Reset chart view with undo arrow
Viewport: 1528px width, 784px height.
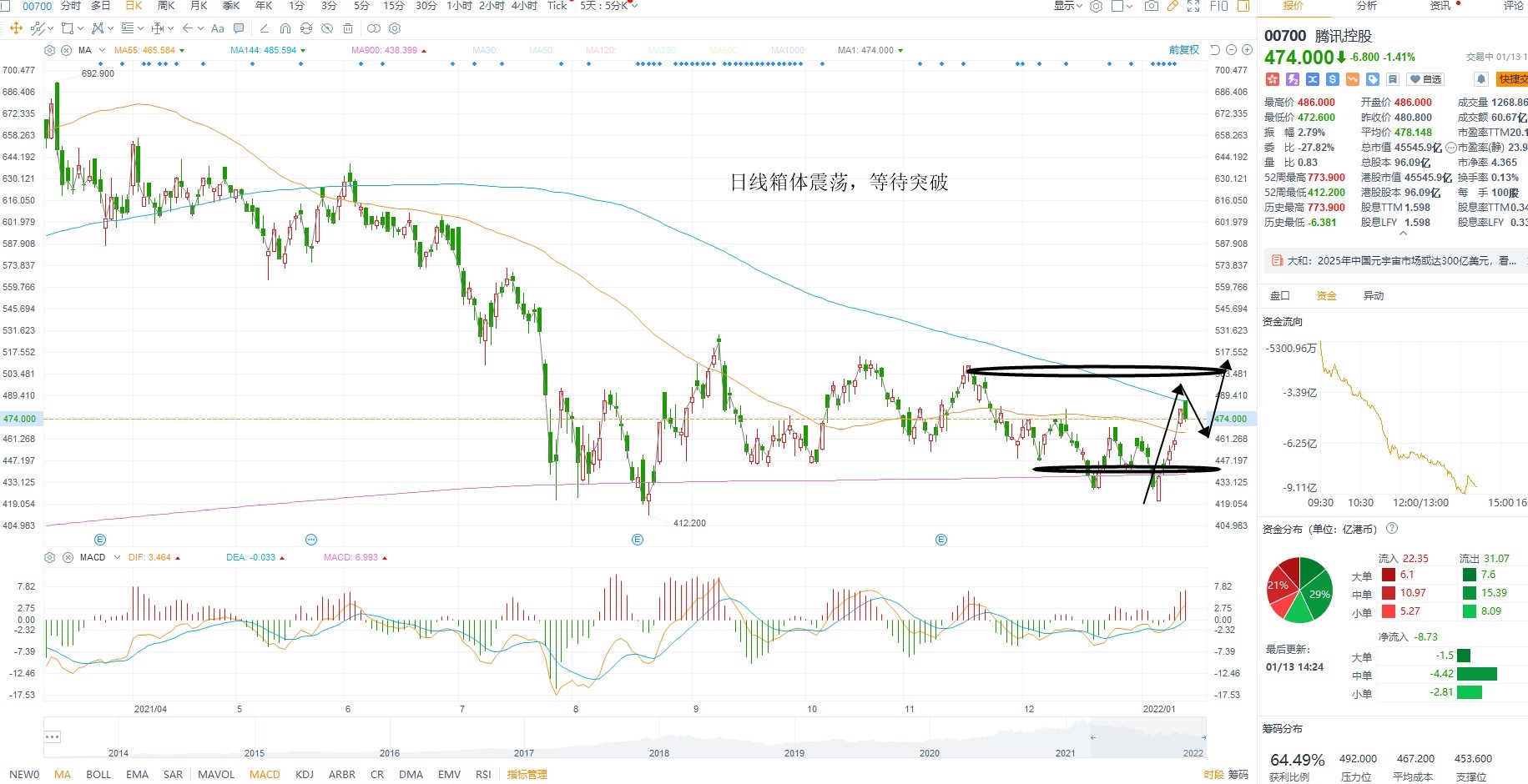tap(1215, 50)
